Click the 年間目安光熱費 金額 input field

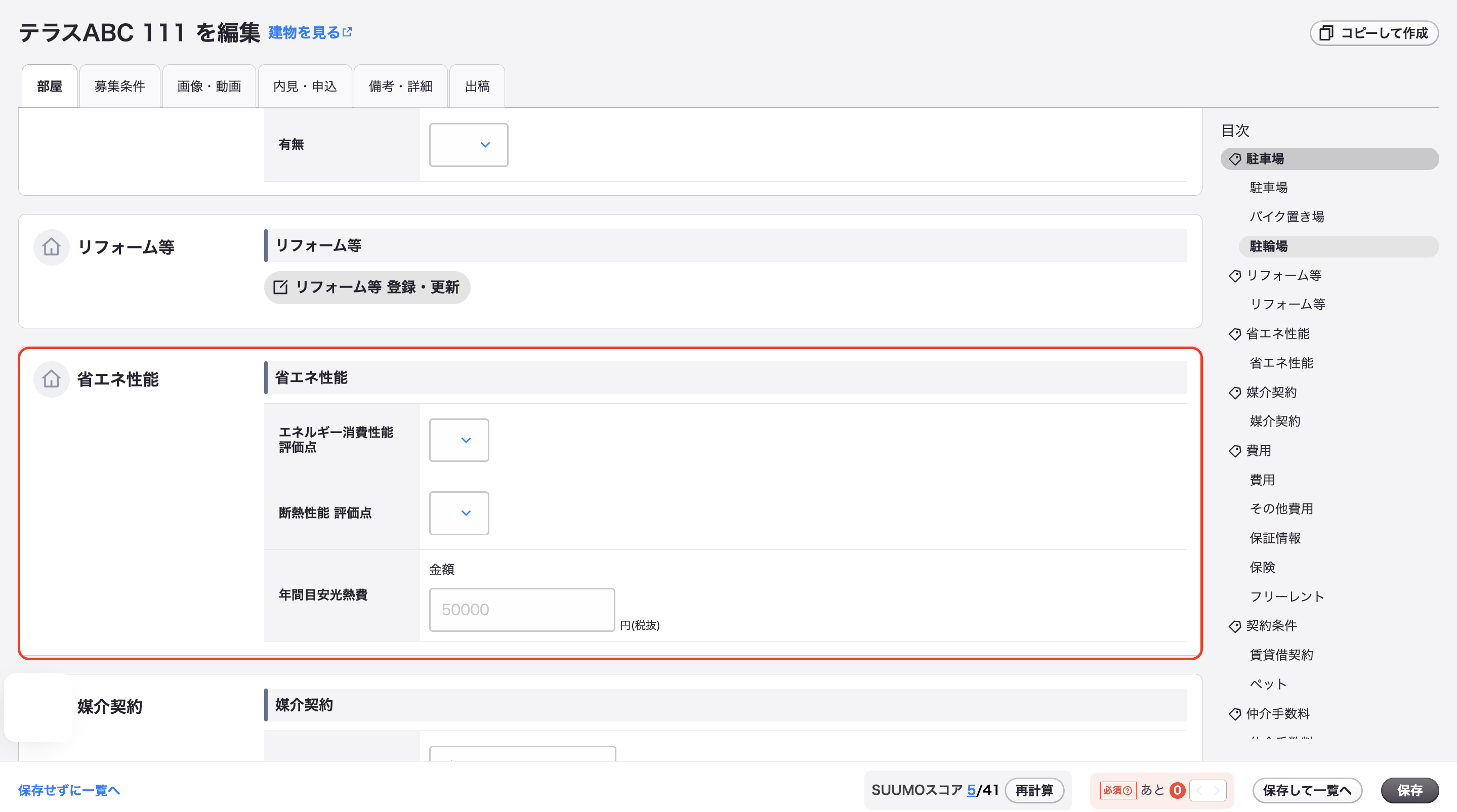[521, 609]
